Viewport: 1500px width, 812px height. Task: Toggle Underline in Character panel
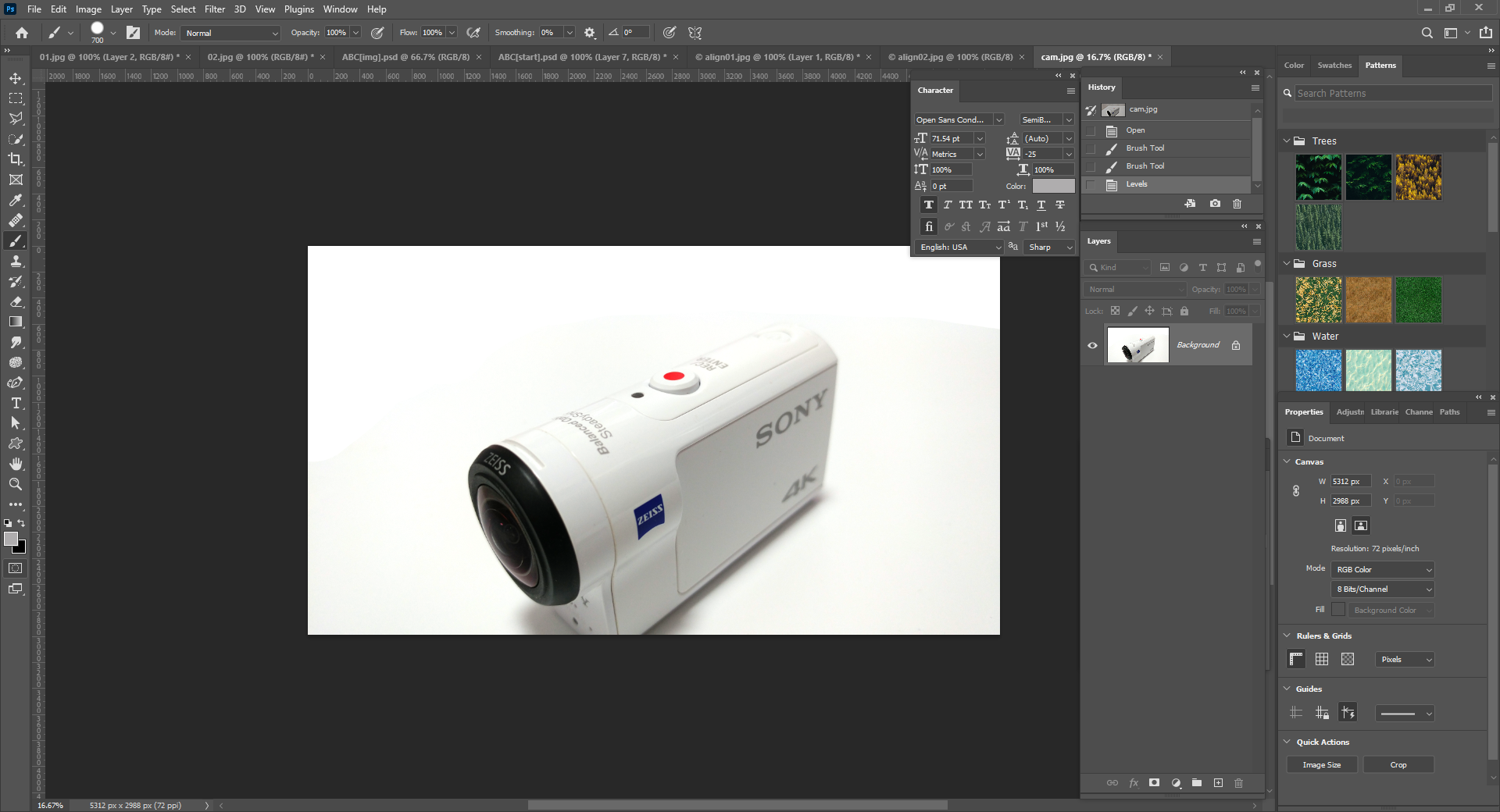tap(1041, 205)
